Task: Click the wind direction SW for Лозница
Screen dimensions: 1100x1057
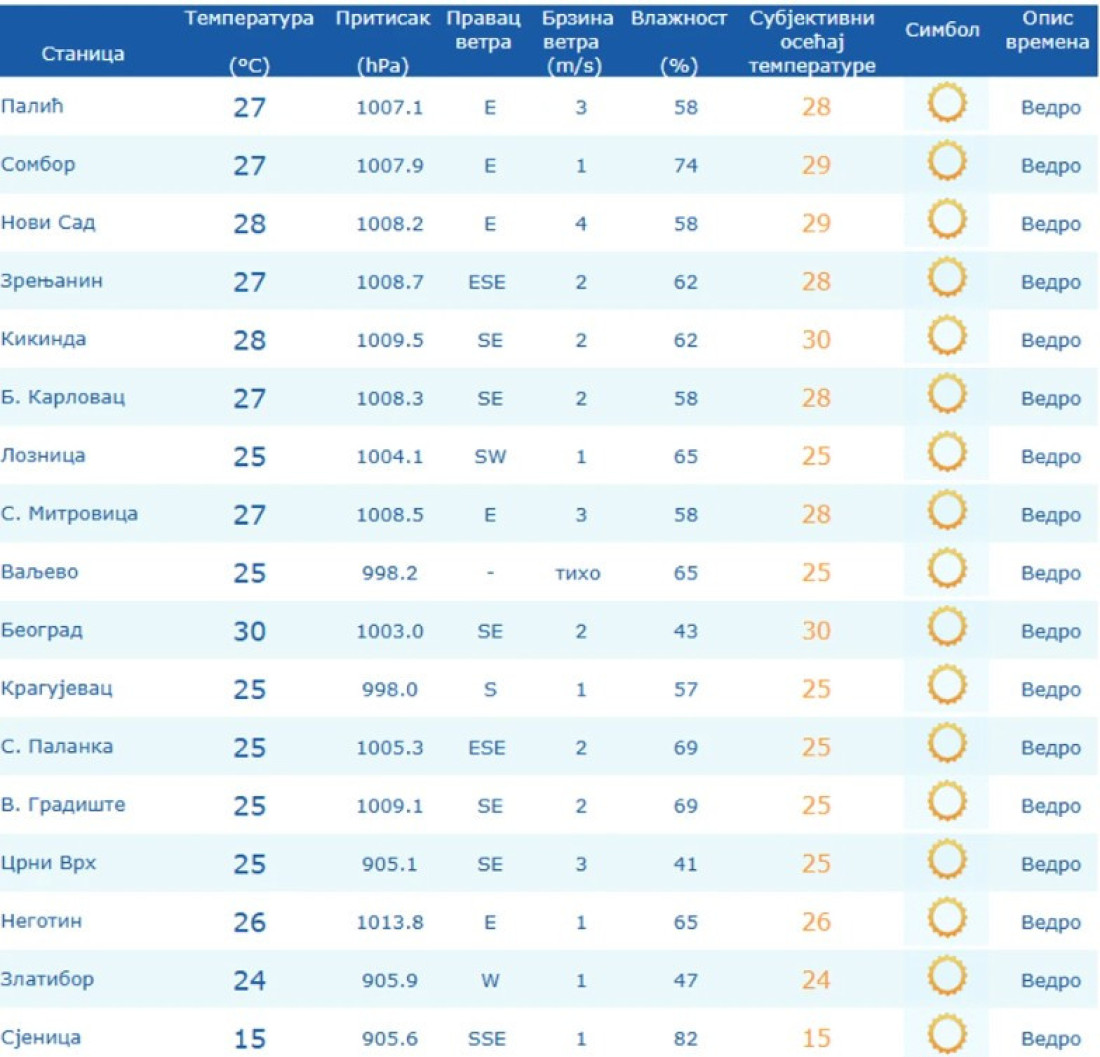Action: 490,457
